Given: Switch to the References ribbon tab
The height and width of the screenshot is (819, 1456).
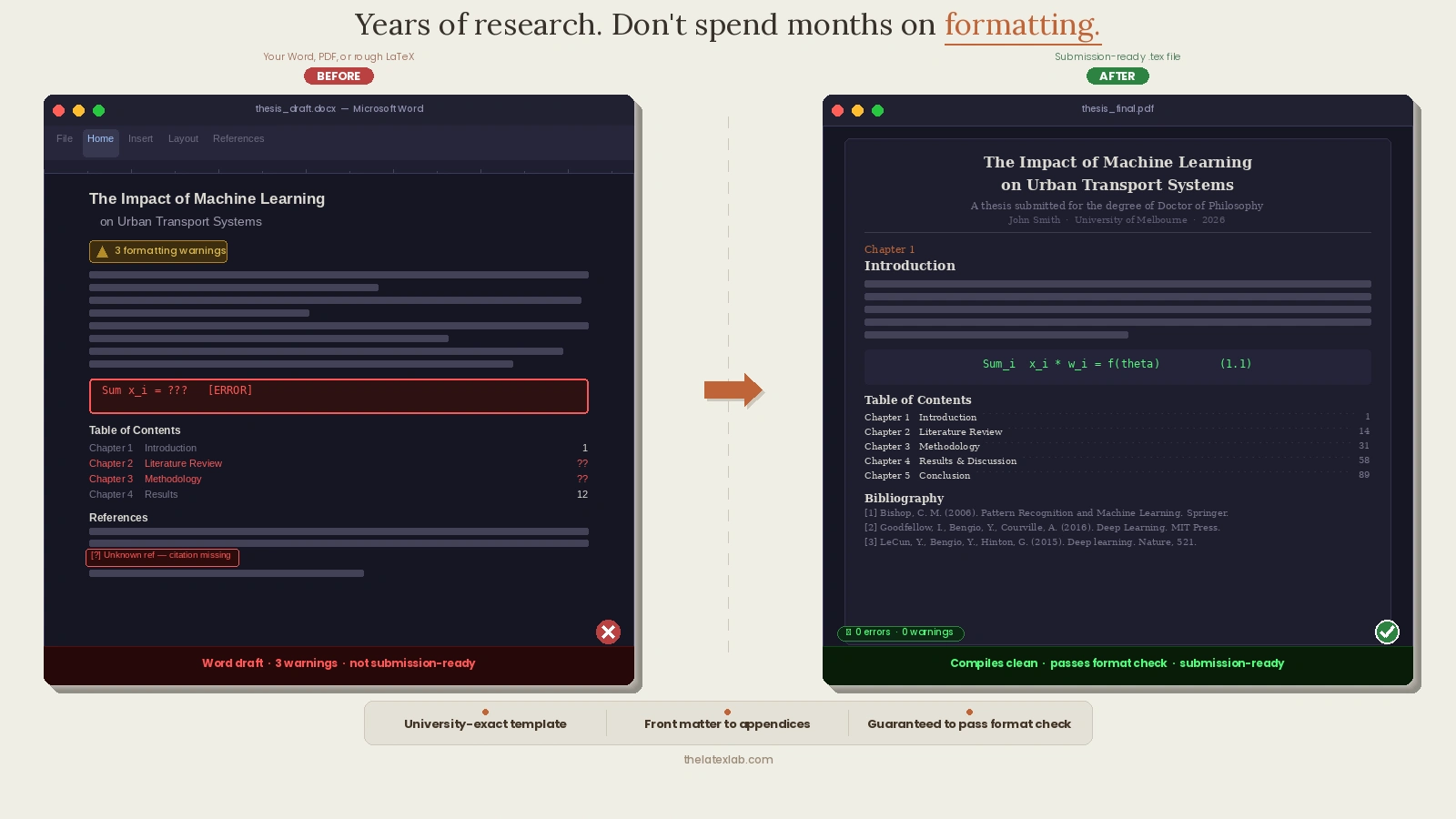Looking at the screenshot, I should (238, 138).
